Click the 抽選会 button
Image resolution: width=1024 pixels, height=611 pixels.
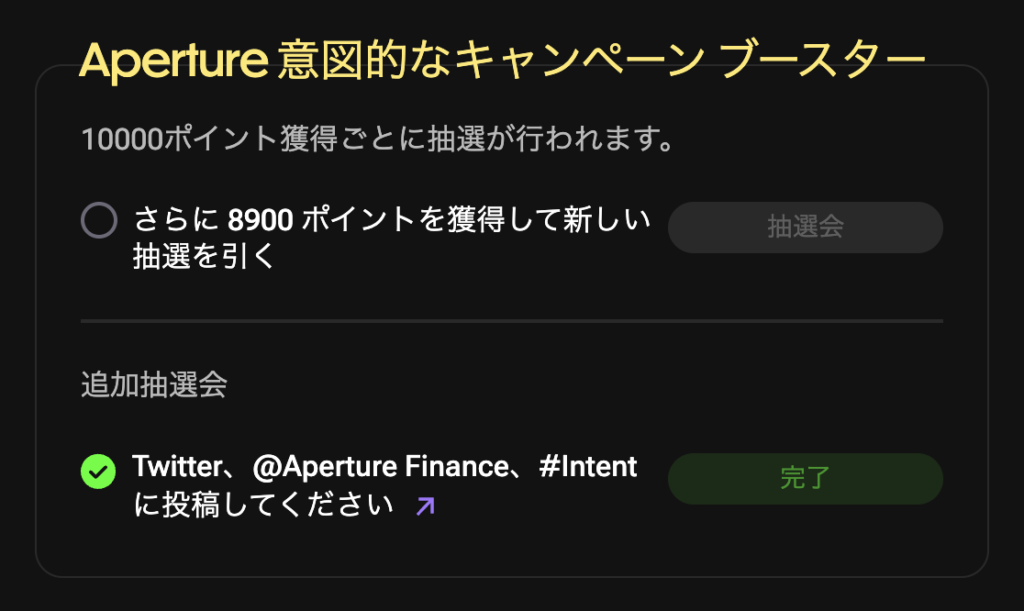(805, 227)
